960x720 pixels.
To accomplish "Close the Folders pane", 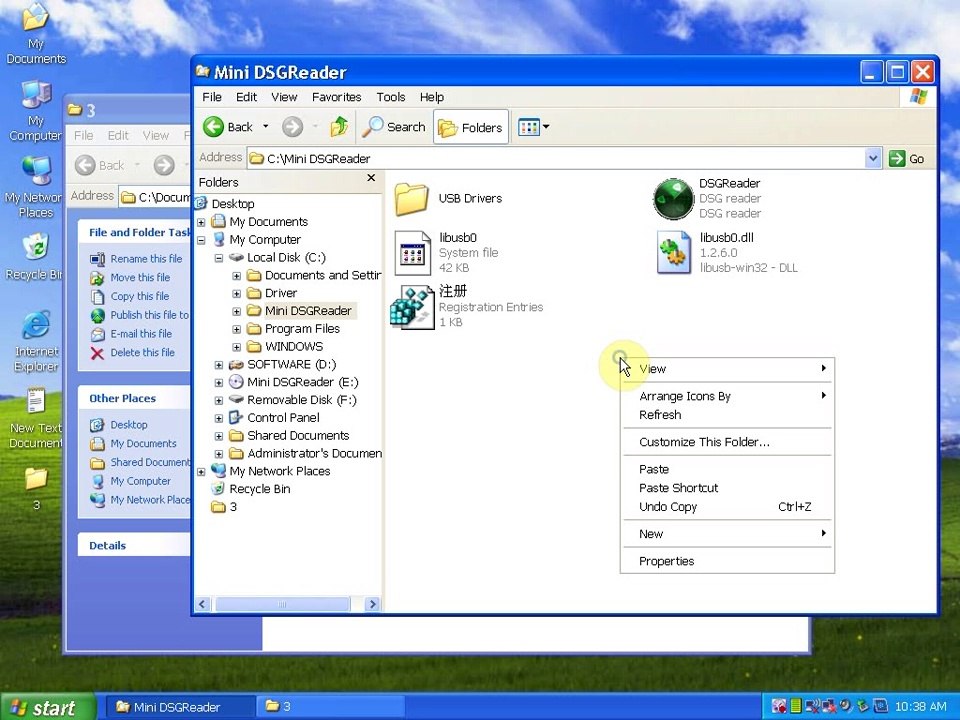I will [x=371, y=178].
